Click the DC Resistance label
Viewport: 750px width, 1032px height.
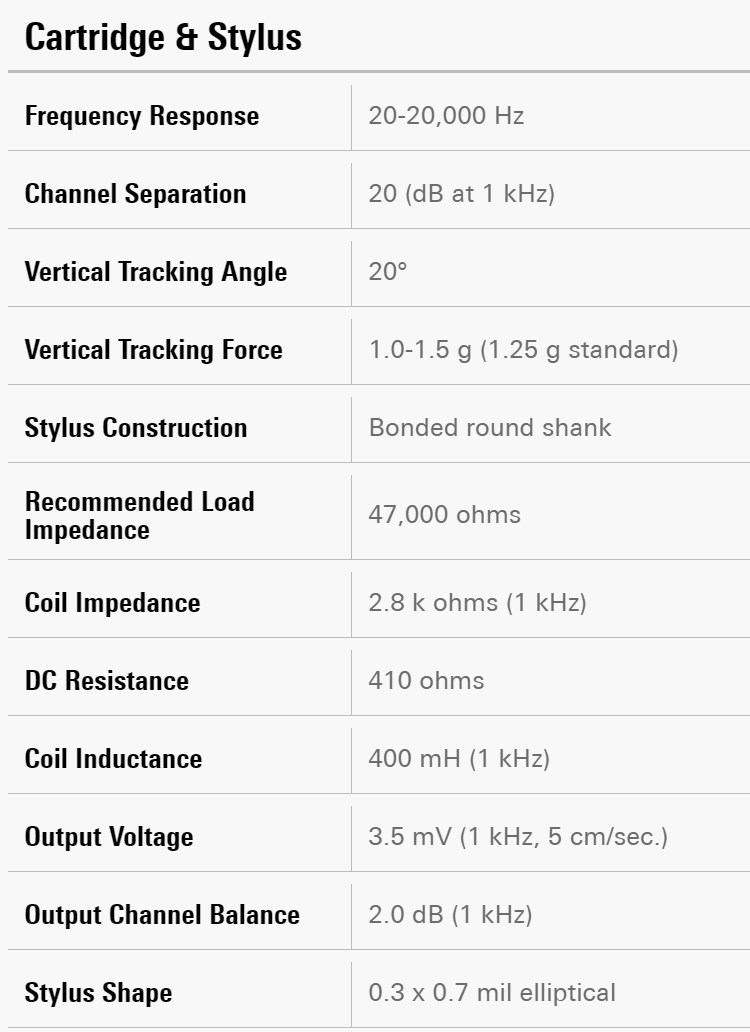click(107, 681)
